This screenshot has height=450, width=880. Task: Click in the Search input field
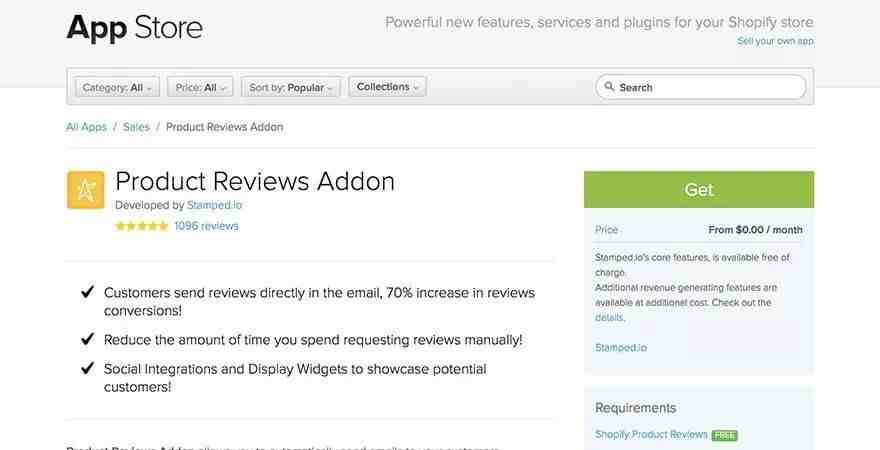point(700,87)
